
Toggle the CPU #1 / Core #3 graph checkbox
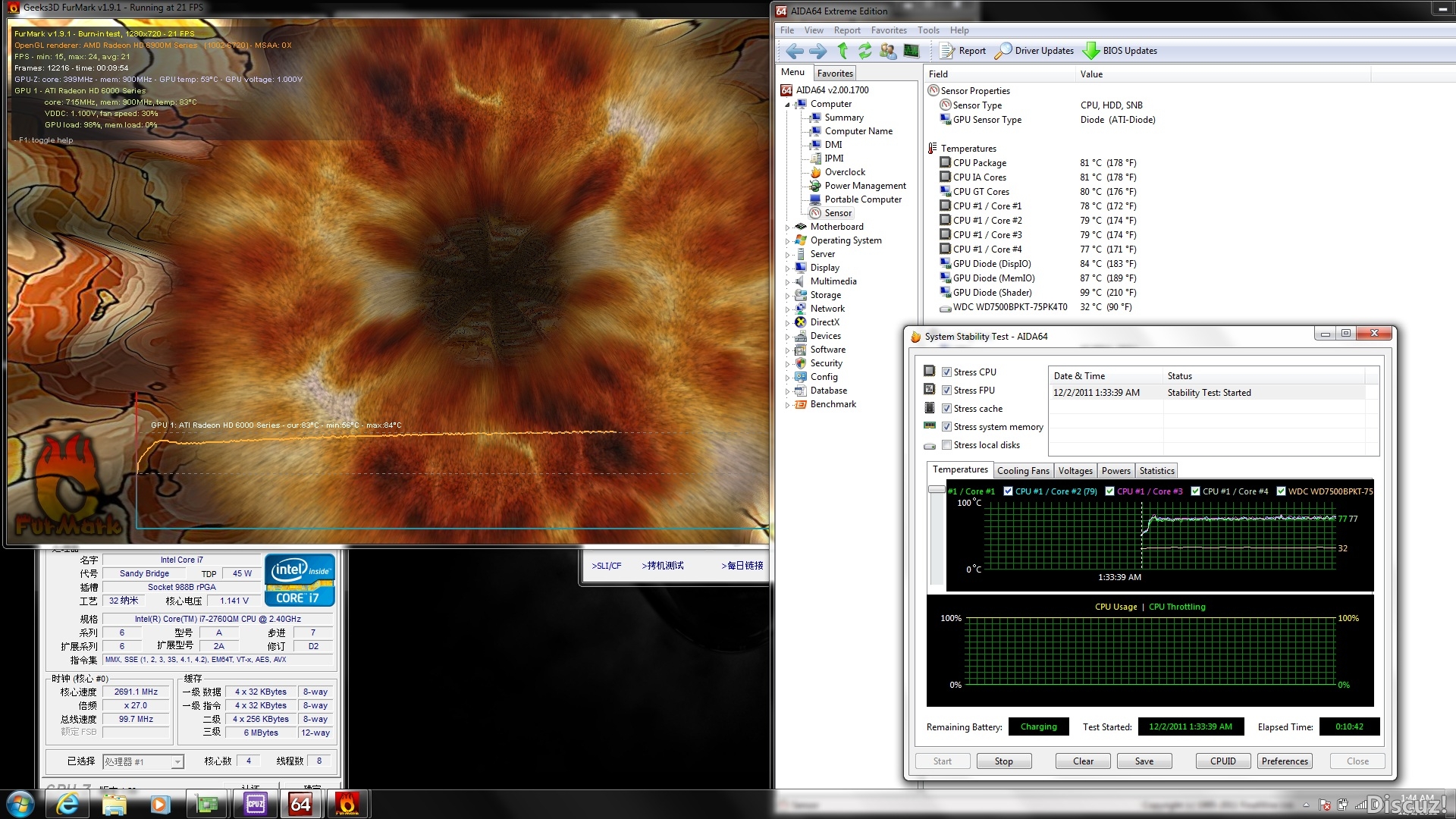[x=1109, y=491]
